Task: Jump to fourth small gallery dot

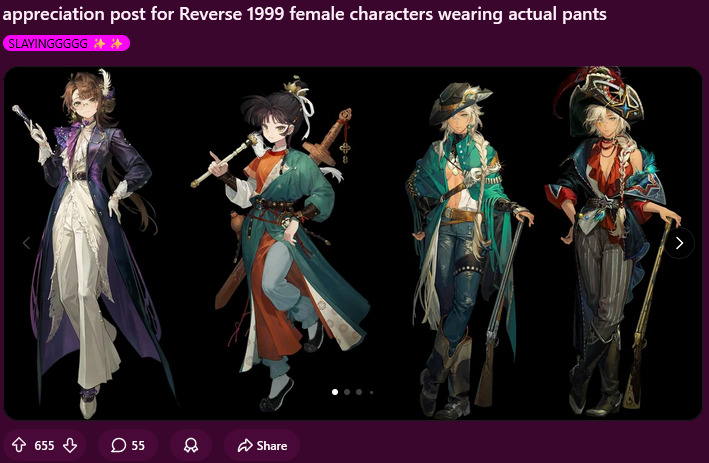Action: 371,392
